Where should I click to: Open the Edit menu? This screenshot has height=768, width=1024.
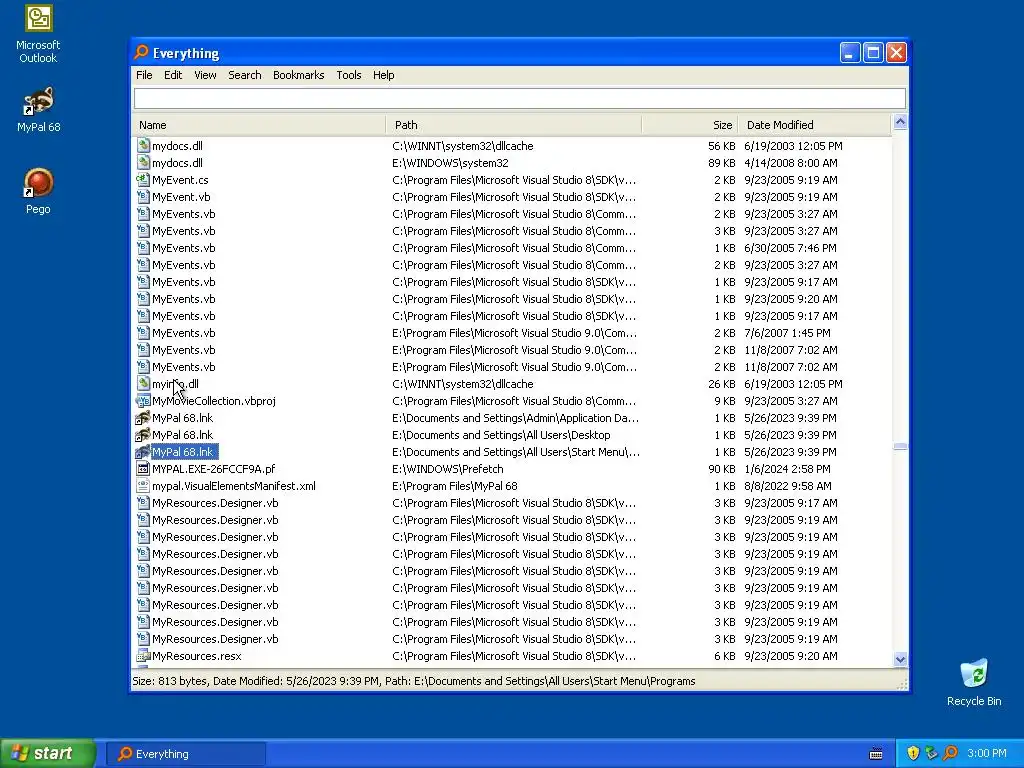click(x=173, y=75)
